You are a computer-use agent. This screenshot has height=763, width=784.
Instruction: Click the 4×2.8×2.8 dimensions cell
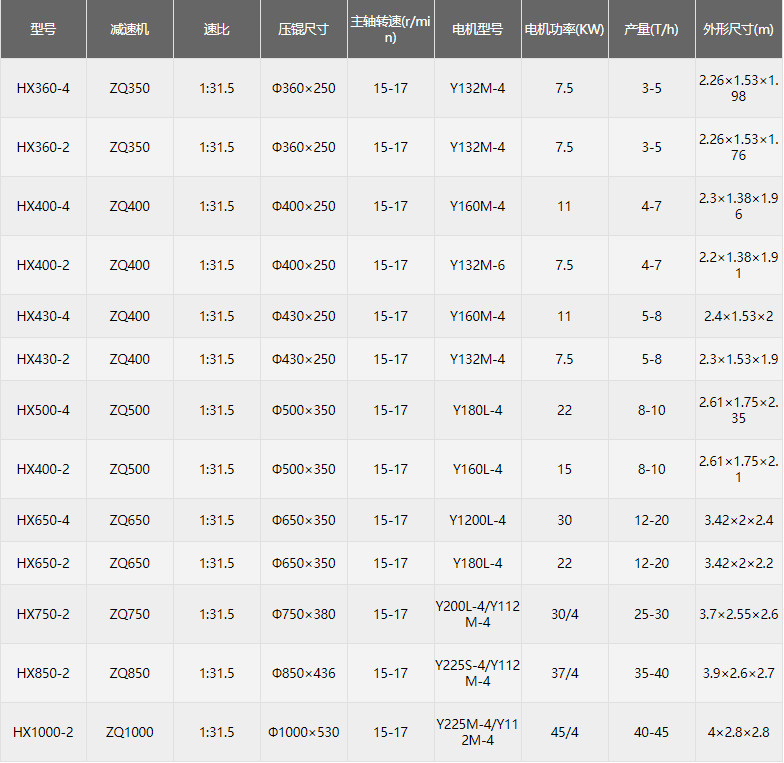pyautogui.click(x=738, y=732)
